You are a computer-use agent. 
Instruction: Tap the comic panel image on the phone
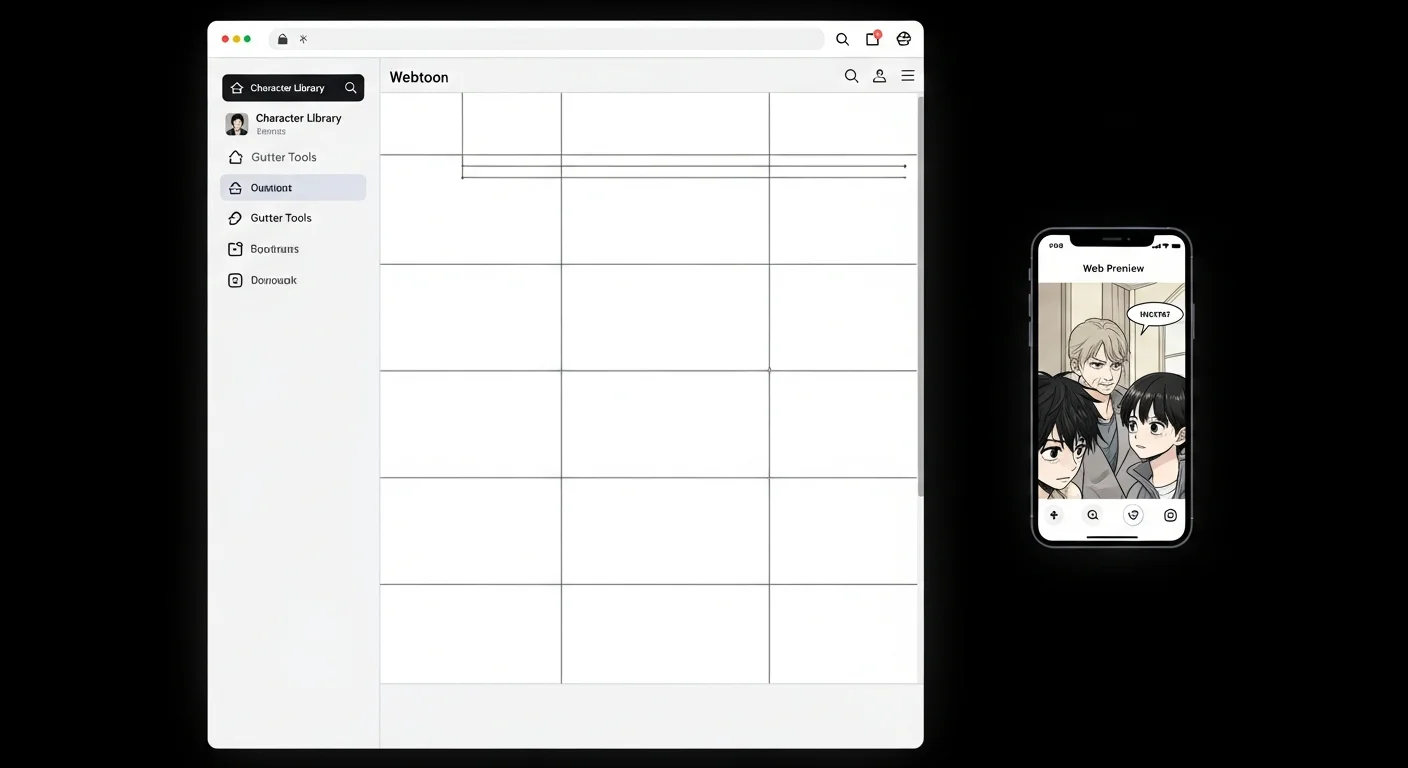pyautogui.click(x=1111, y=390)
